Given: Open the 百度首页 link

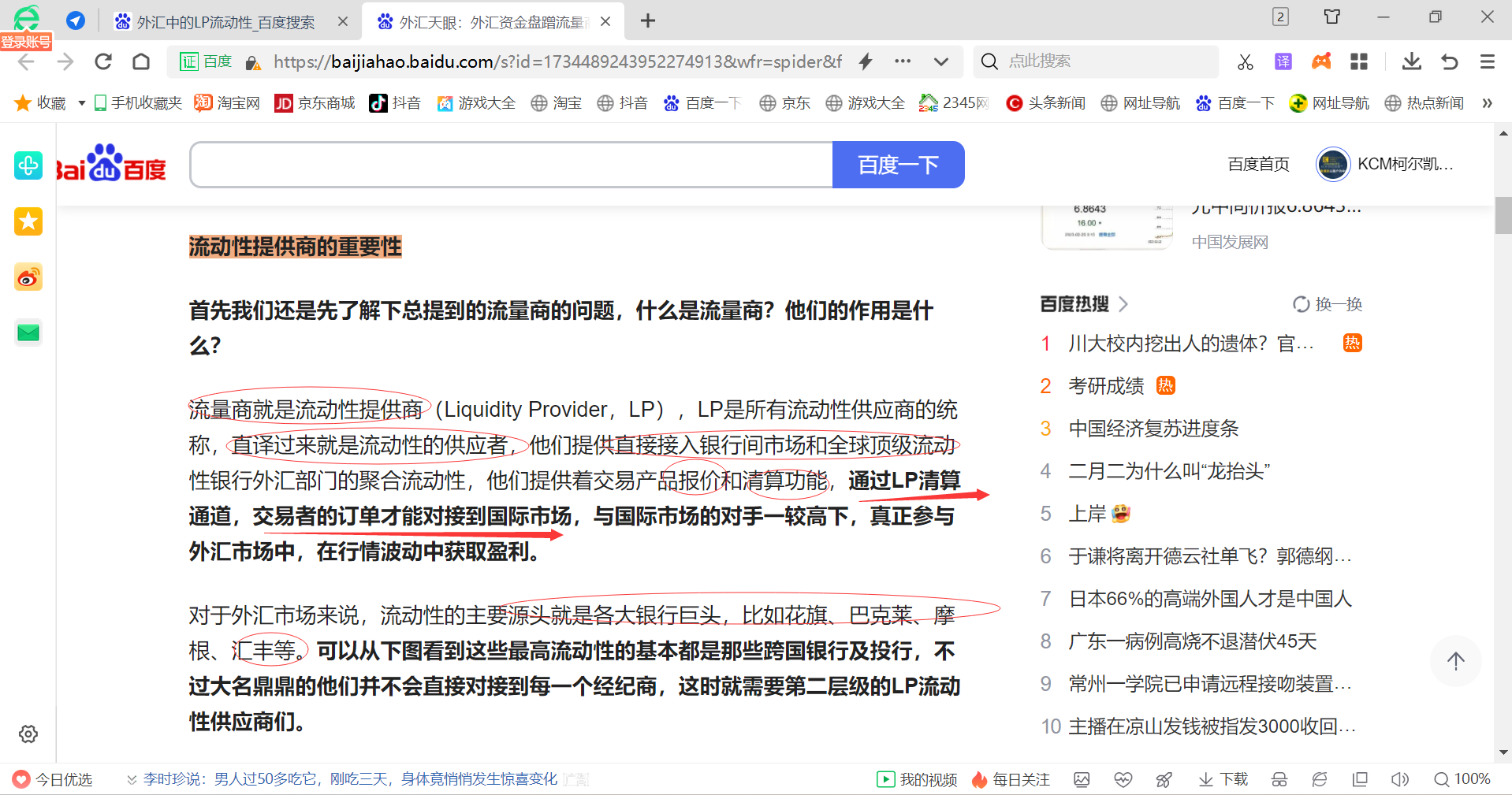Looking at the screenshot, I should (1258, 164).
